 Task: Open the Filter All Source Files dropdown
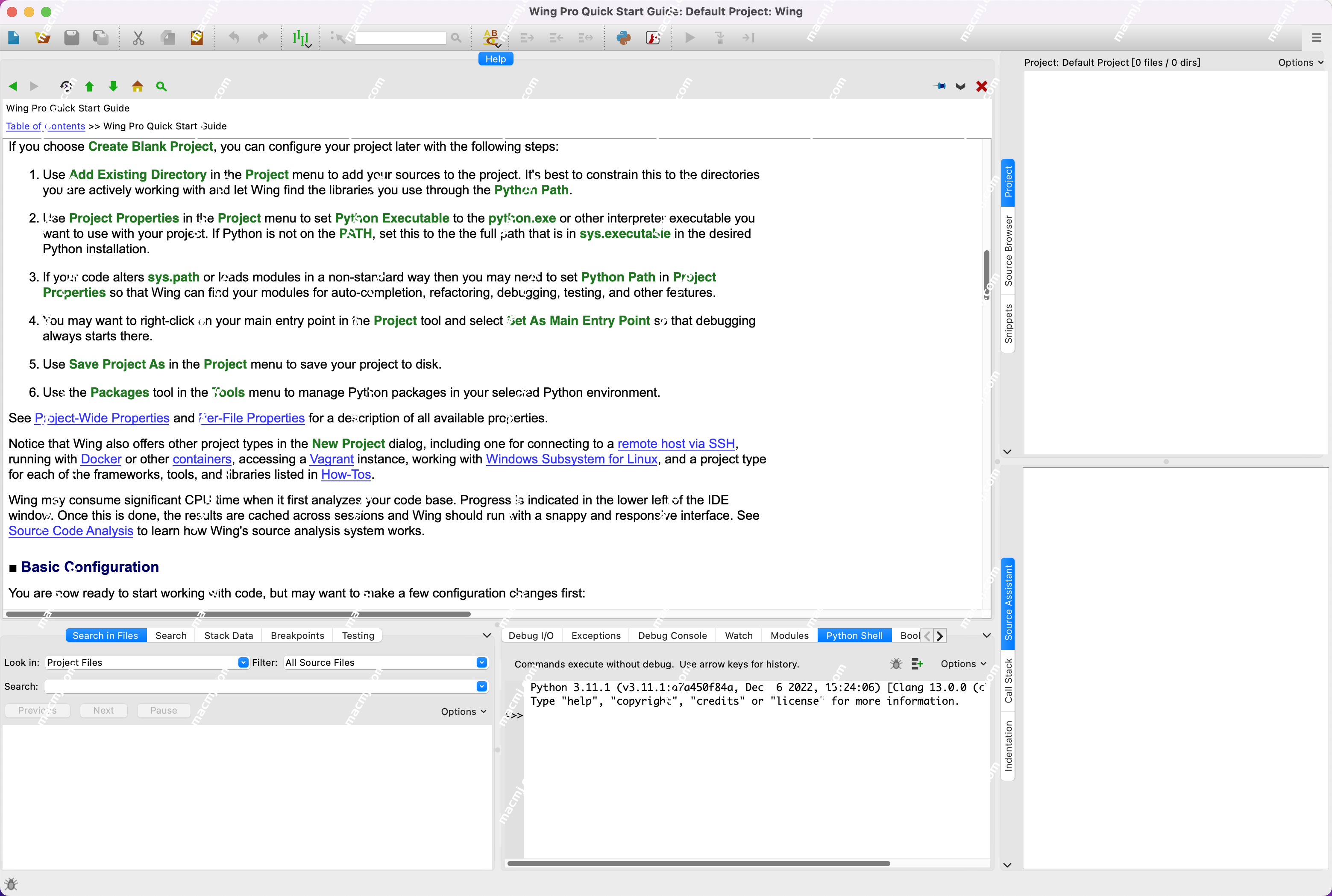pos(386,662)
